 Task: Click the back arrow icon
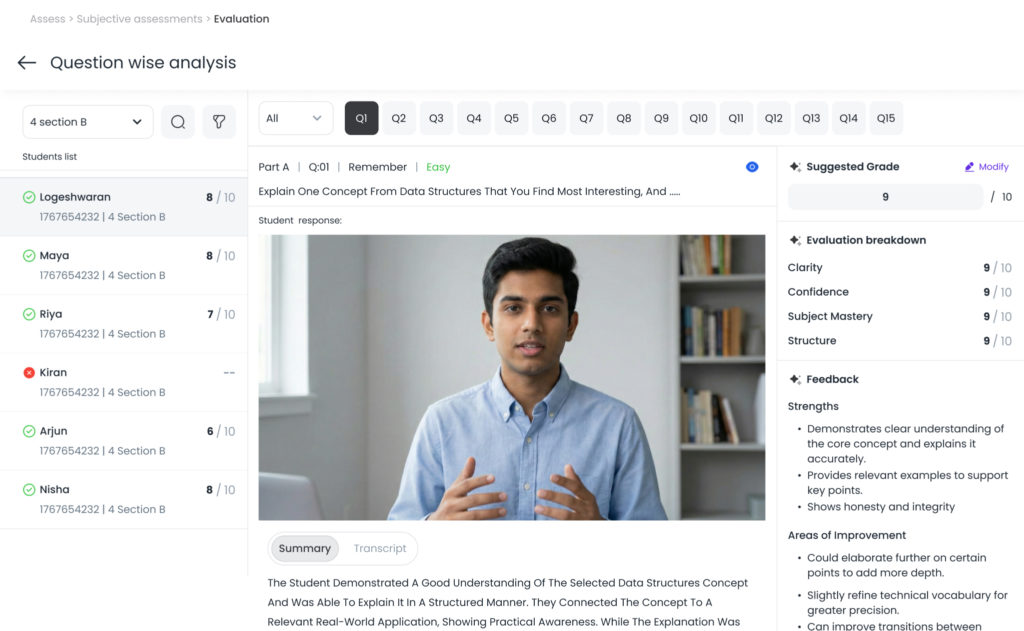(x=27, y=63)
